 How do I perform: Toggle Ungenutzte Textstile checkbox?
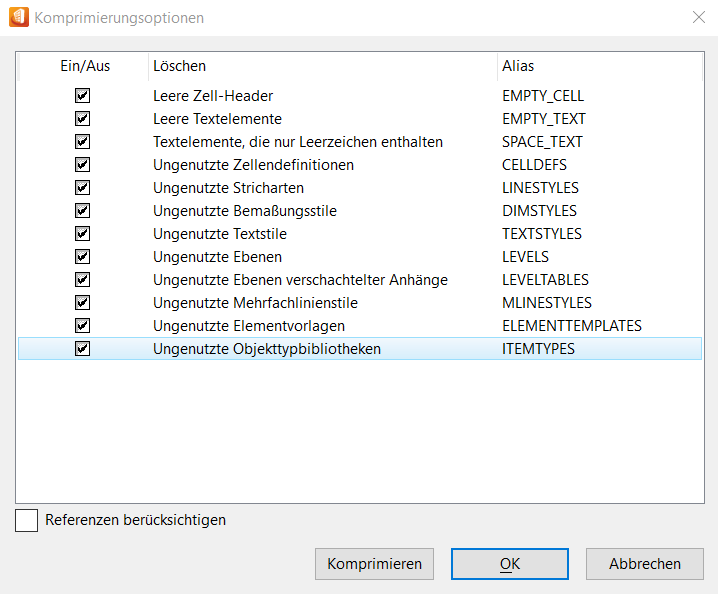(x=83, y=234)
